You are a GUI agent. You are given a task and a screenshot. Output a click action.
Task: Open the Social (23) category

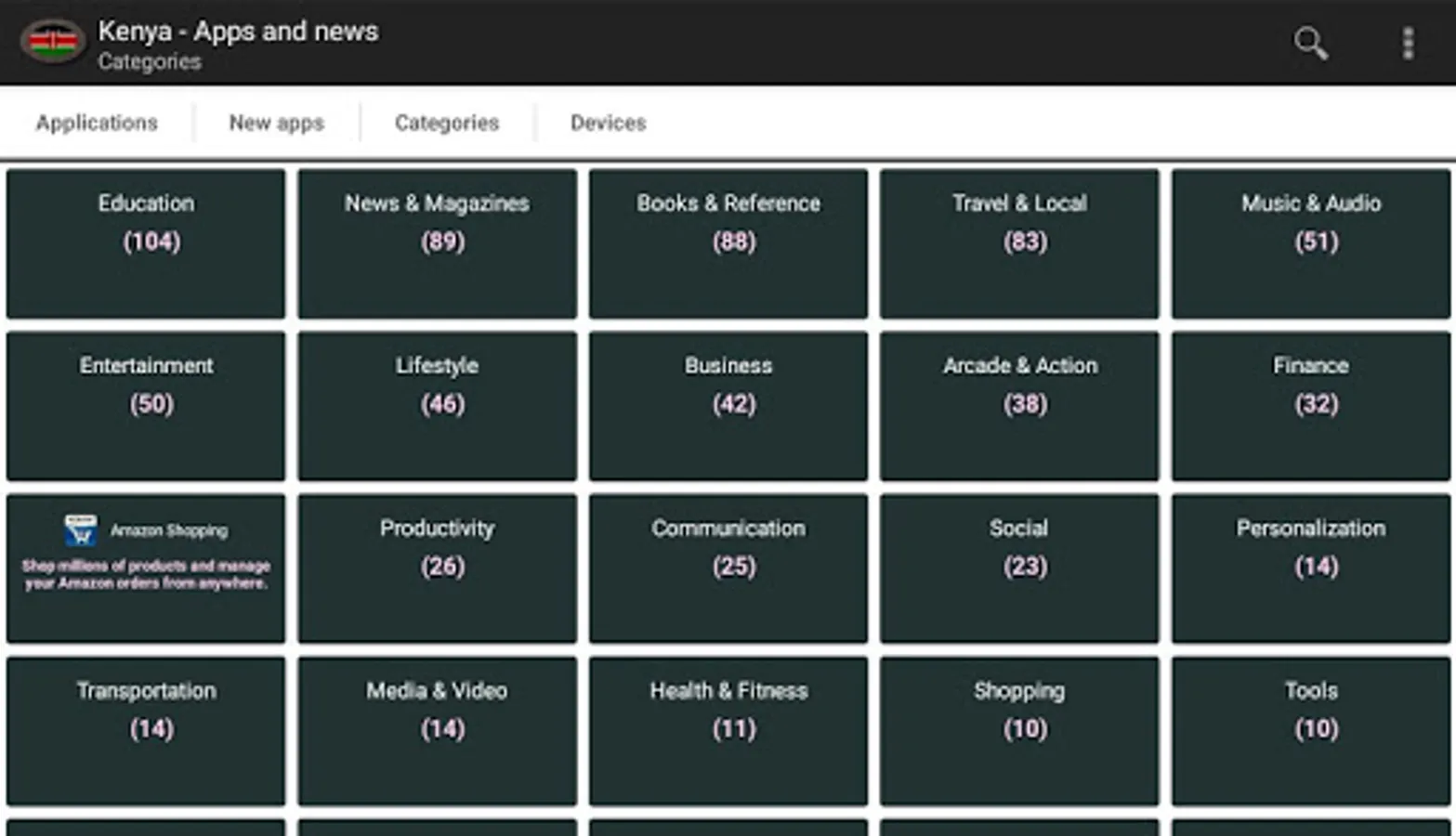[x=1019, y=568]
